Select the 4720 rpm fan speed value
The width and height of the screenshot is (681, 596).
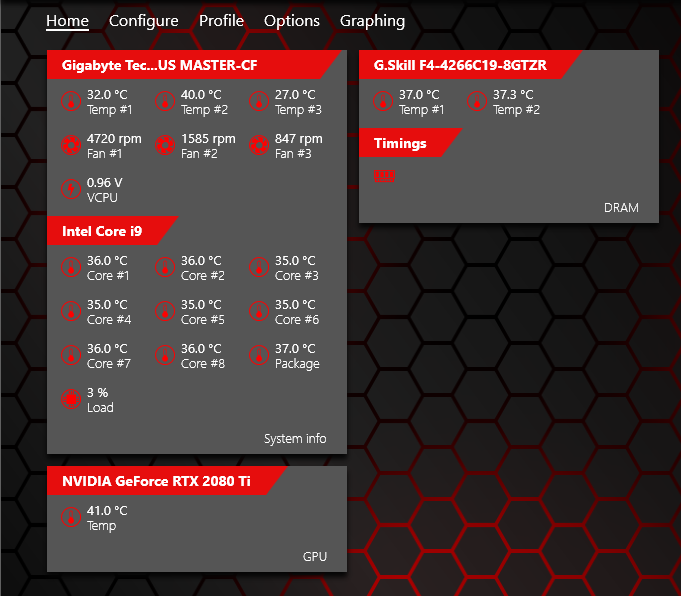coord(114,139)
